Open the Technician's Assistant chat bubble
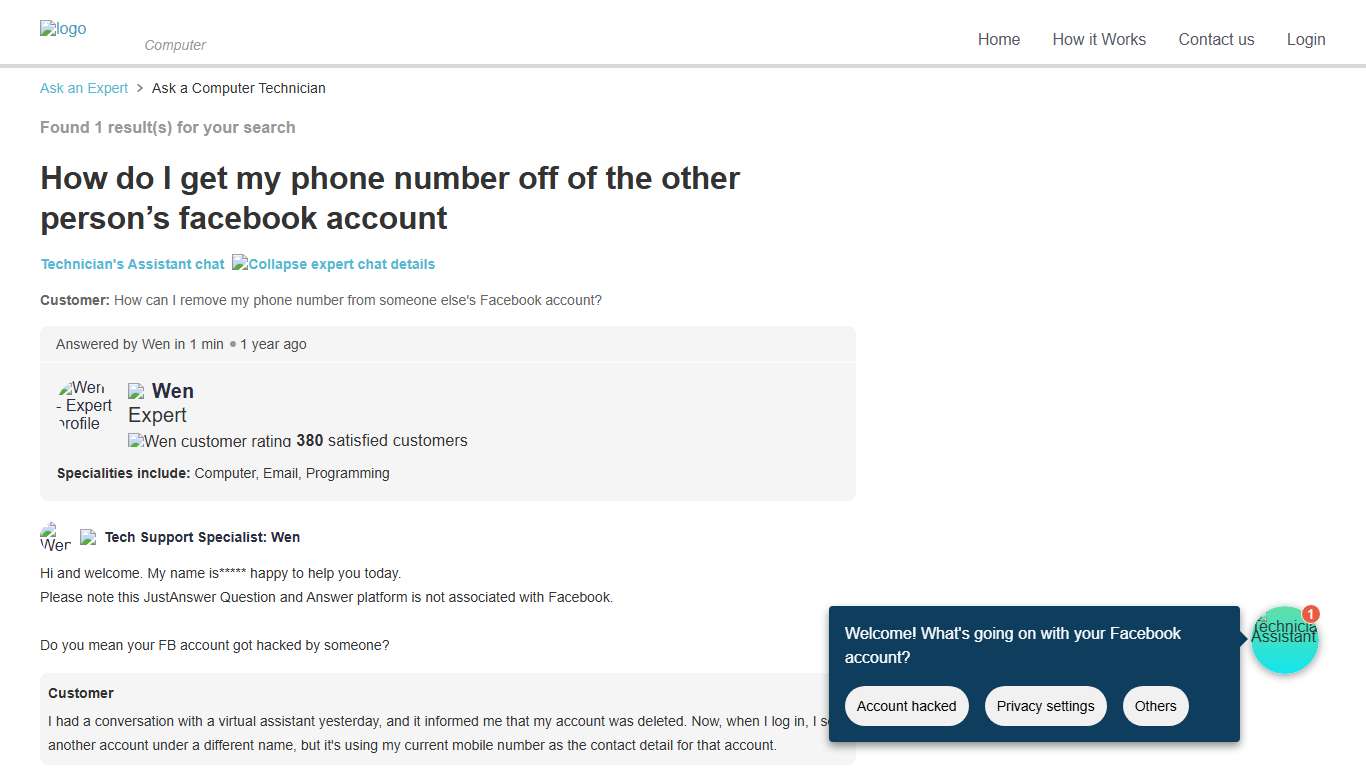The height and width of the screenshot is (768, 1366). [1284, 641]
